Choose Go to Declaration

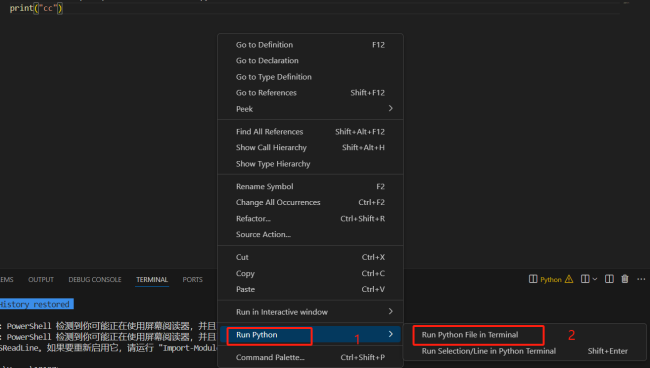[310, 61]
